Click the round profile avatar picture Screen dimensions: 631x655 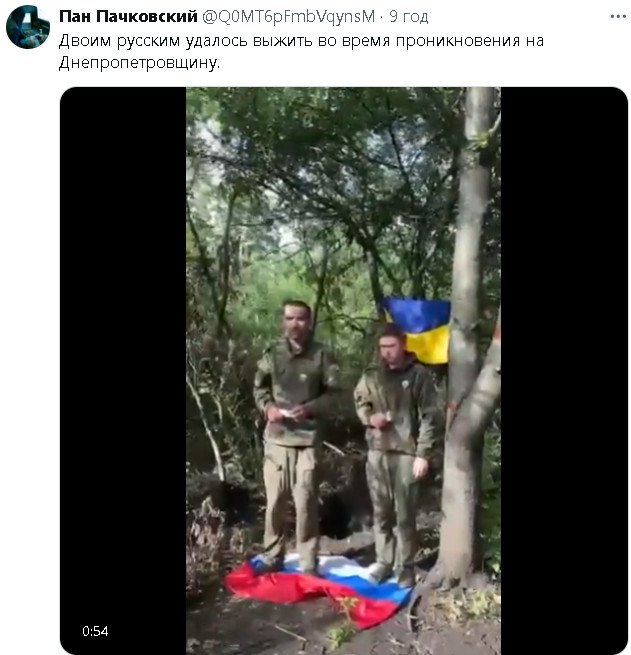28,27
